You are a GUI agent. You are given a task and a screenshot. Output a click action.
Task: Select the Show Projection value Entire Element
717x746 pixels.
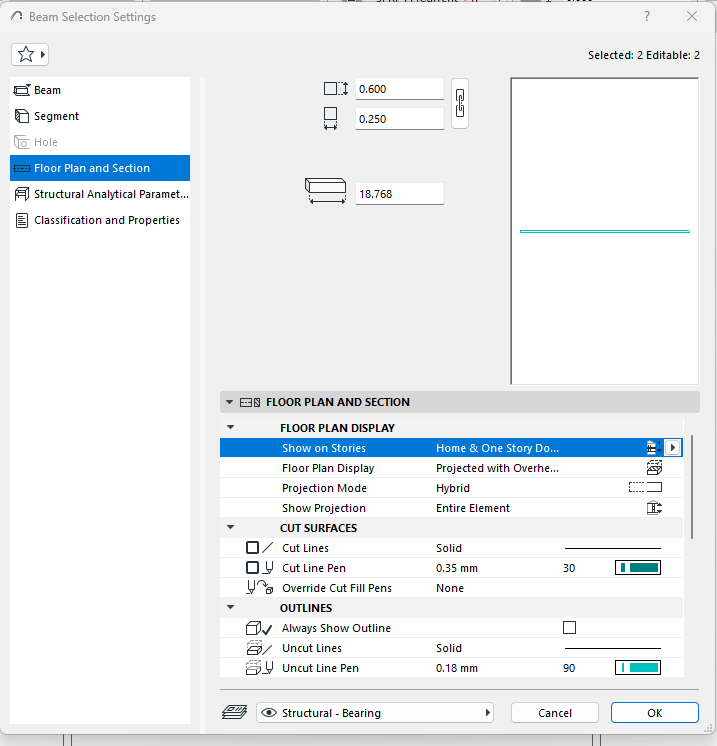472,508
